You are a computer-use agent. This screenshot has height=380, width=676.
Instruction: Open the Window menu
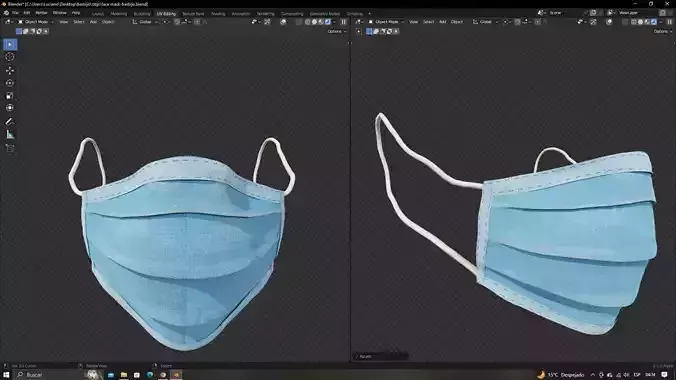click(x=59, y=13)
